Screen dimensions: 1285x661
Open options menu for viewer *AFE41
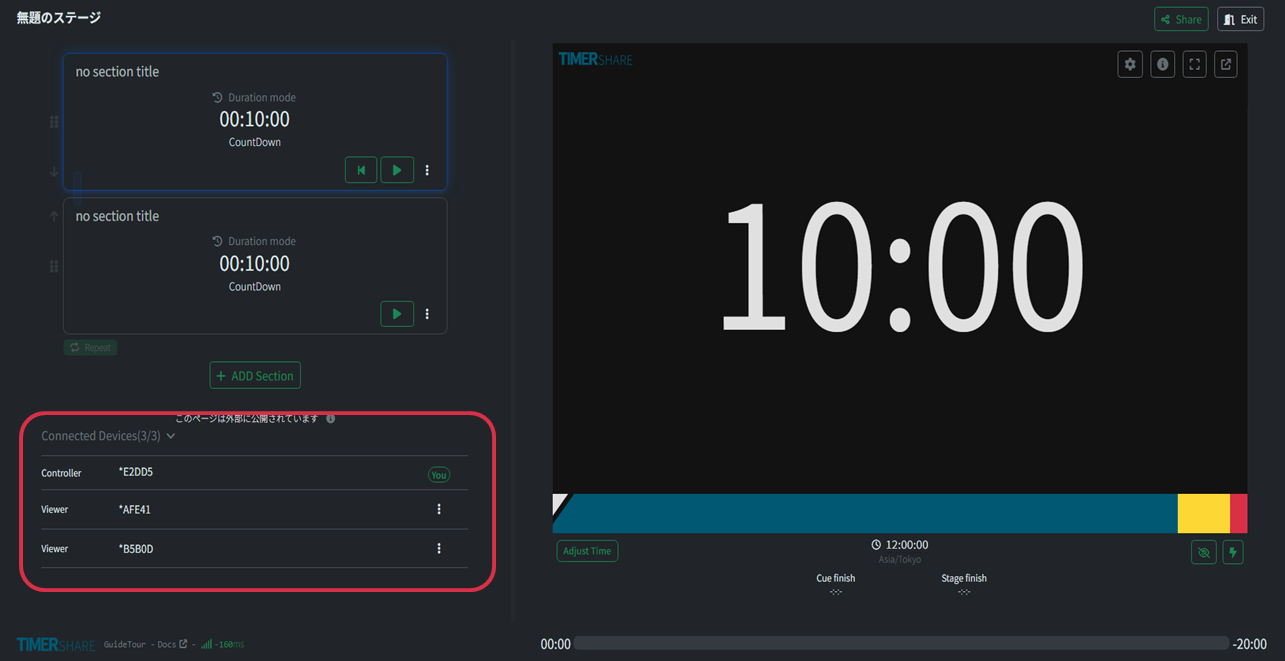pos(439,510)
